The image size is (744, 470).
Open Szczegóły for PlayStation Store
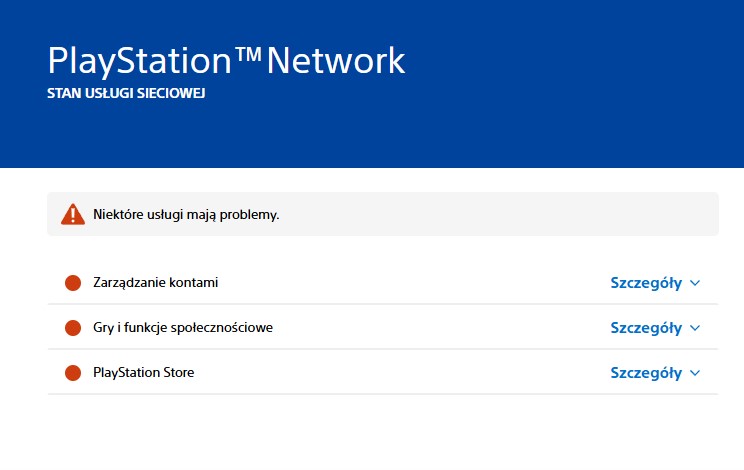point(646,373)
